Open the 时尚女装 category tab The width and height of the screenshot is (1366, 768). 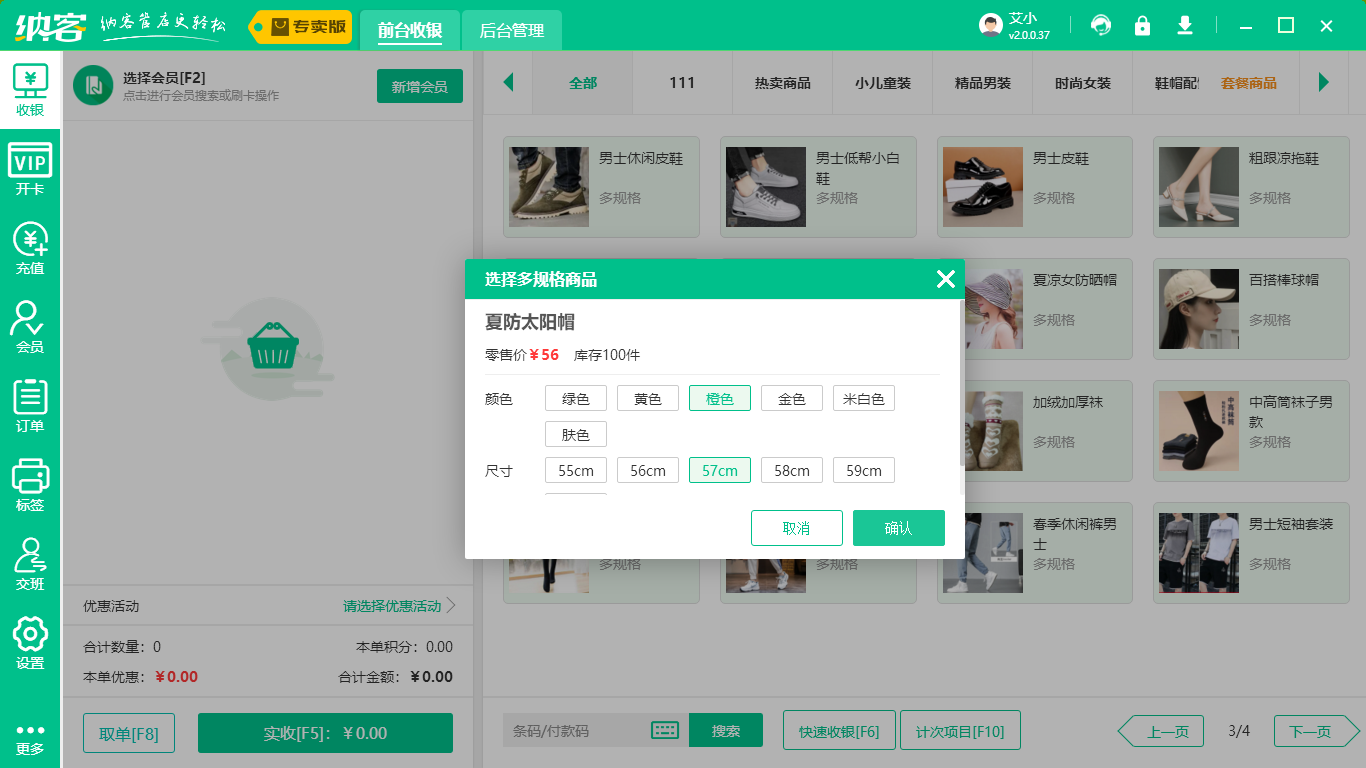point(1081,83)
